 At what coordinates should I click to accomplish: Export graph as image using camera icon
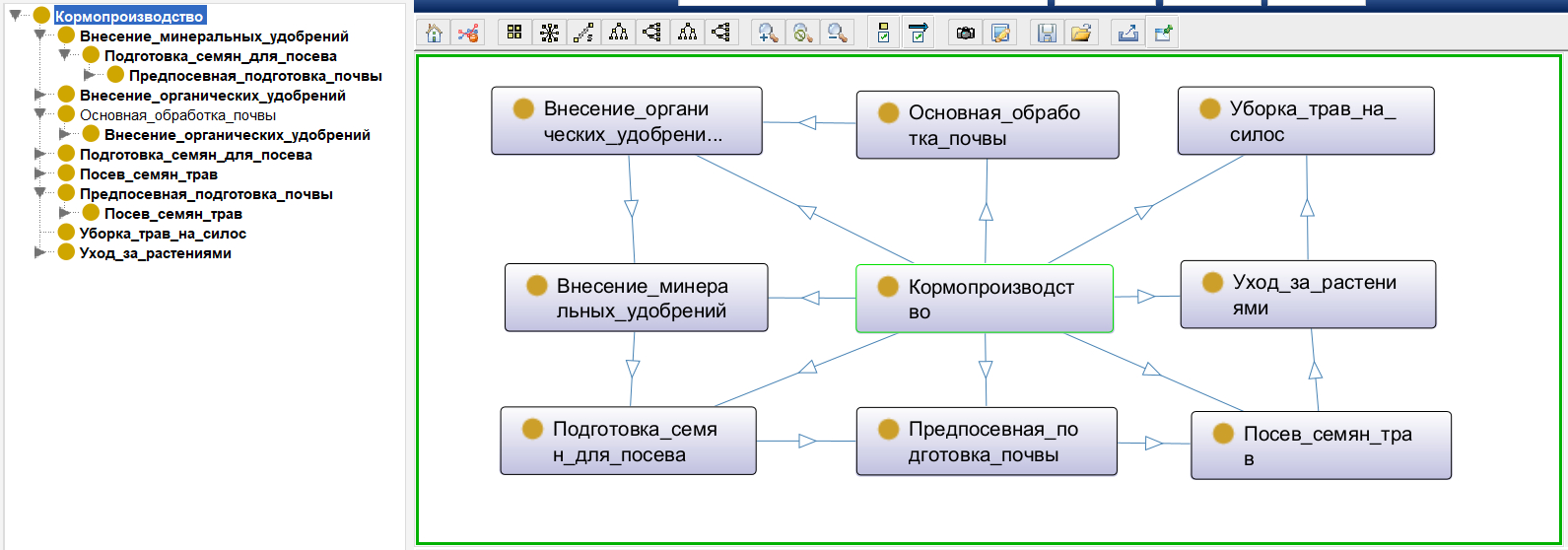[966, 34]
